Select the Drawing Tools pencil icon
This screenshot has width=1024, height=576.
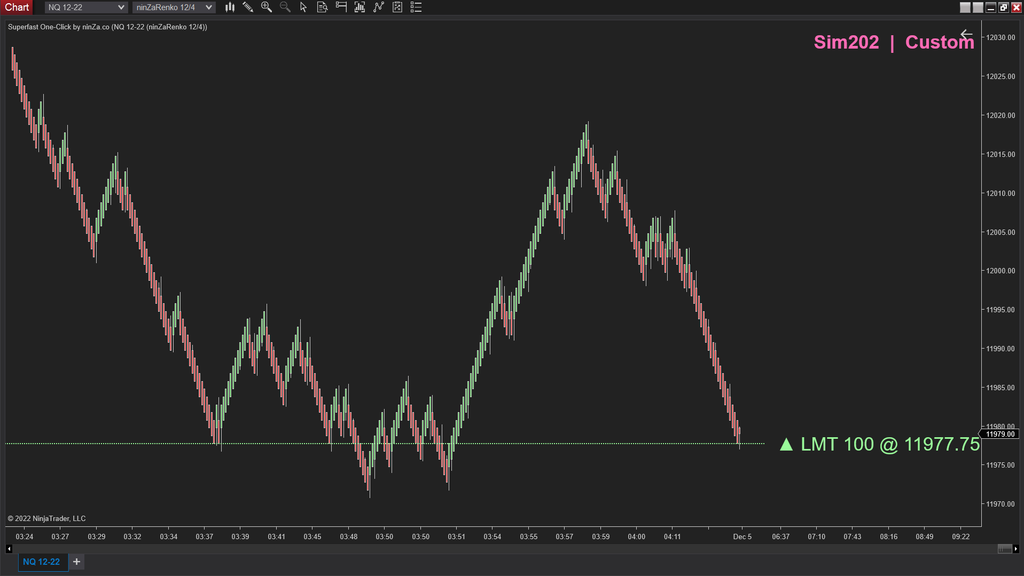tap(247, 7)
